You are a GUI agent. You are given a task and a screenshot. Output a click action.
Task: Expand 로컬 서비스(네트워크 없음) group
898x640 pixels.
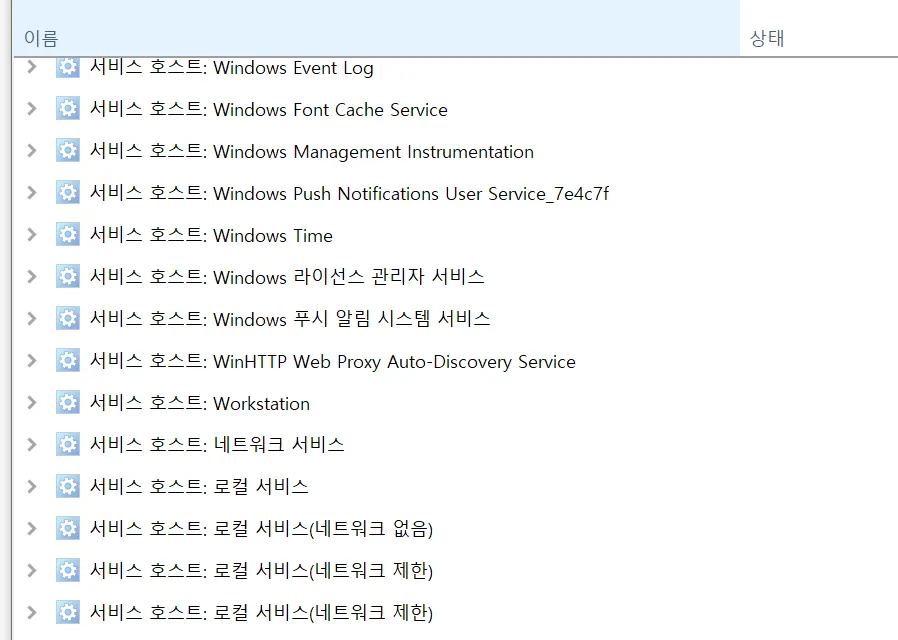(32, 528)
